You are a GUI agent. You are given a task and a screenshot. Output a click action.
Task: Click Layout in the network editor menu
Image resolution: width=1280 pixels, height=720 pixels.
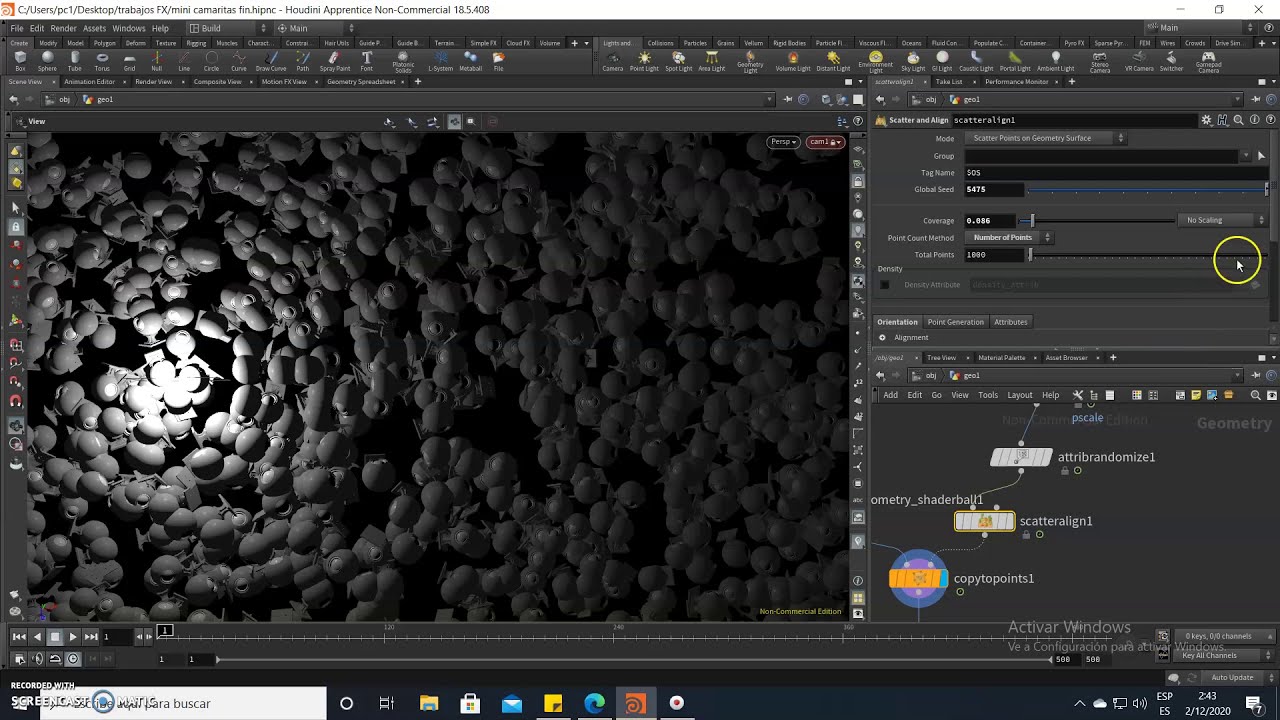[1019, 395]
